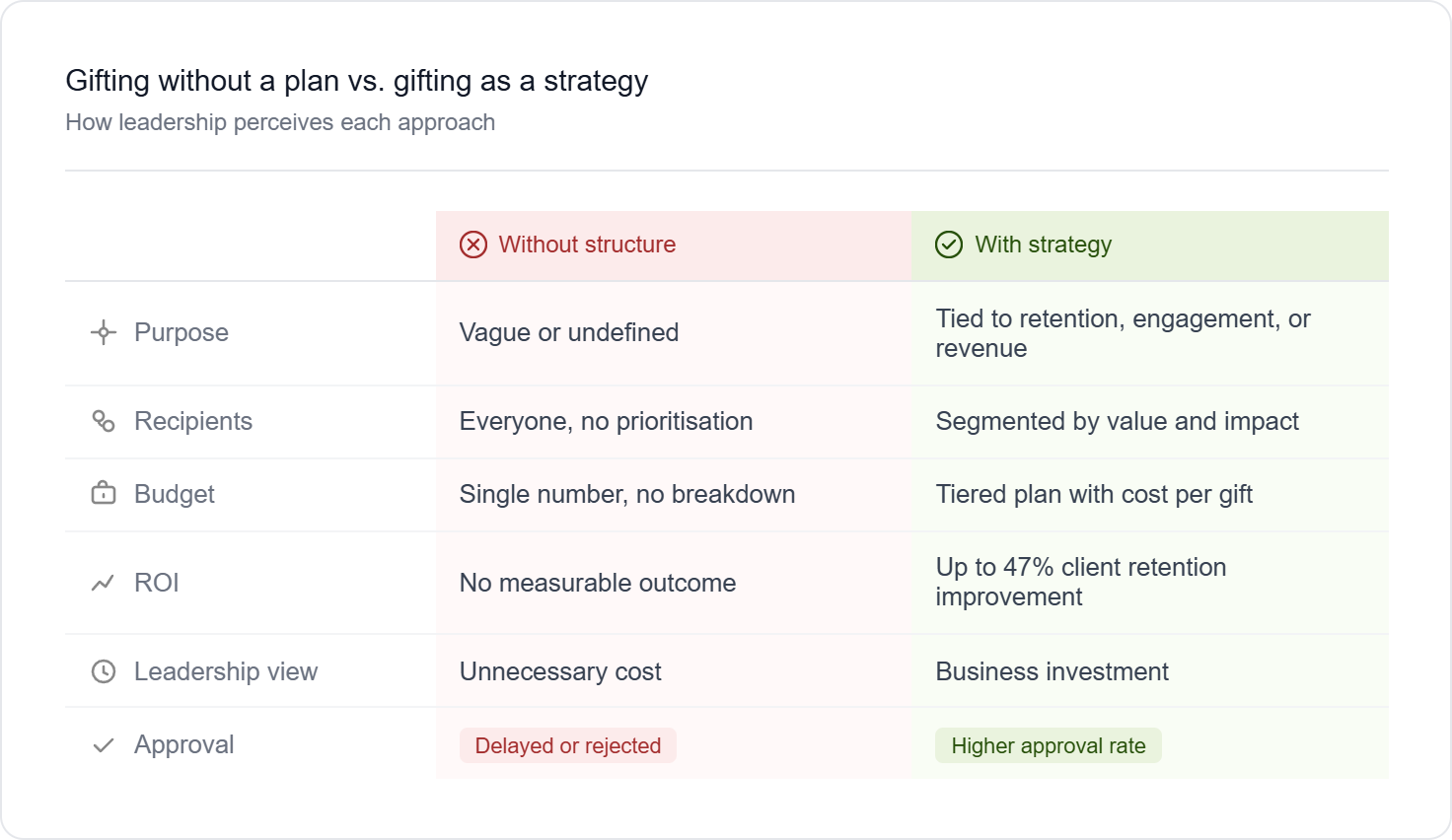
Task: Click the 'Delayed or rejected' red badge
Action: pos(568,745)
